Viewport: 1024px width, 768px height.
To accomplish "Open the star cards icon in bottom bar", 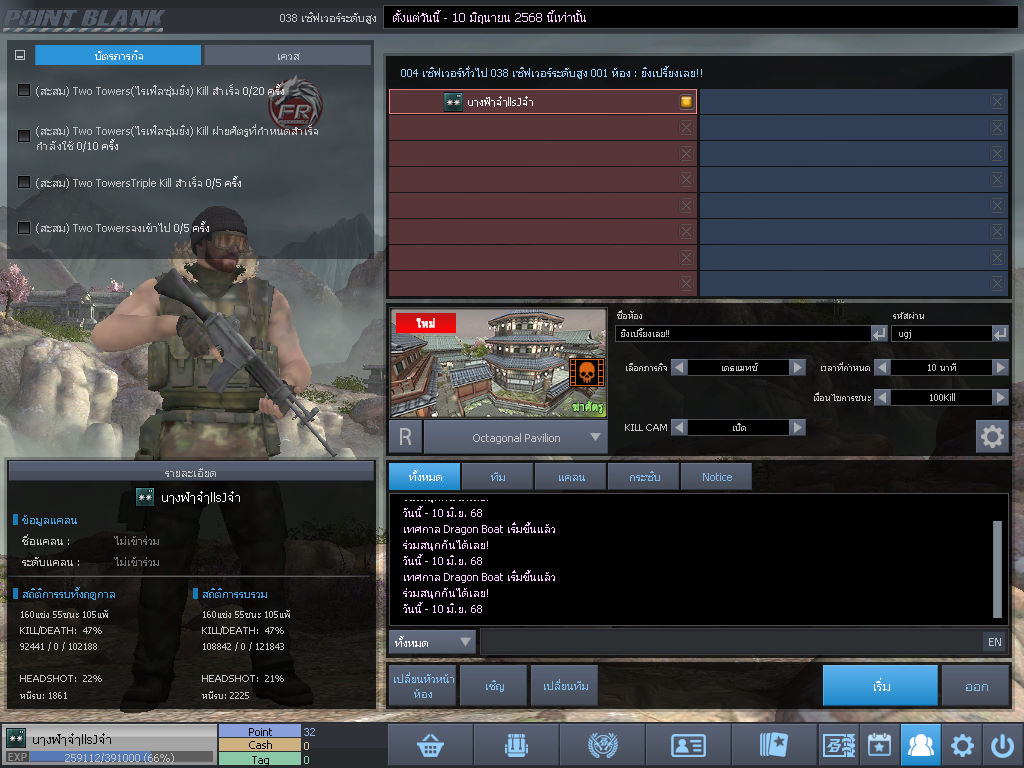I will (775, 744).
